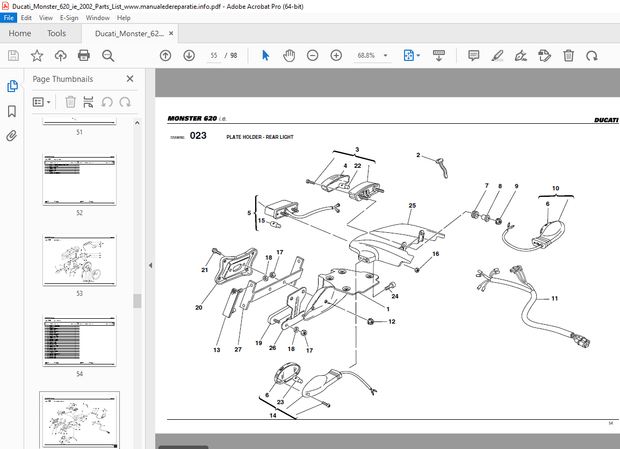Open the Sign document tool
This screenshot has height=449, width=620.
pos(521,55)
